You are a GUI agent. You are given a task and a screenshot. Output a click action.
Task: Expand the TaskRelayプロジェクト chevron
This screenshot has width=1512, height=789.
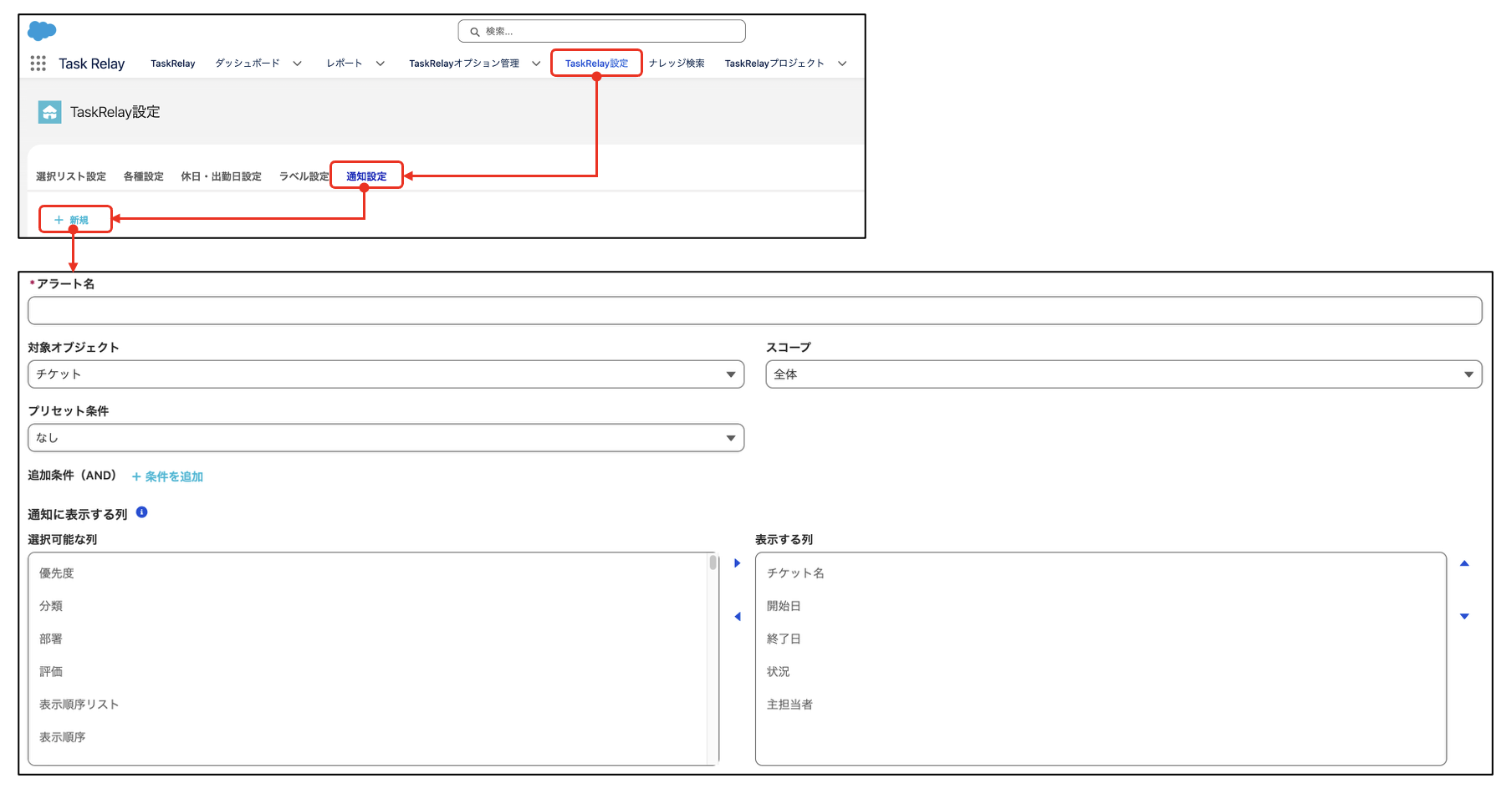tap(842, 64)
